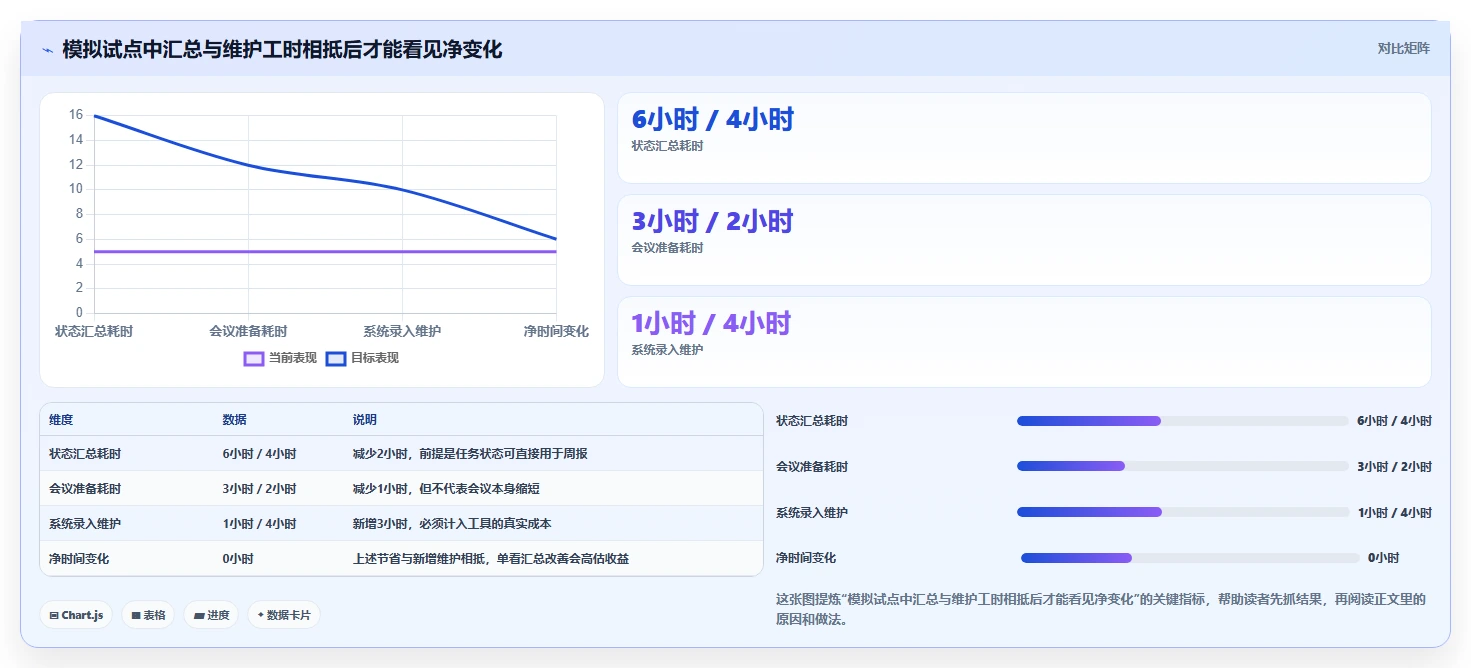Image resolution: width=1471 pixels, height=668 pixels.
Task: Click table data cell 0小时
Action: pyautogui.click(x=238, y=559)
